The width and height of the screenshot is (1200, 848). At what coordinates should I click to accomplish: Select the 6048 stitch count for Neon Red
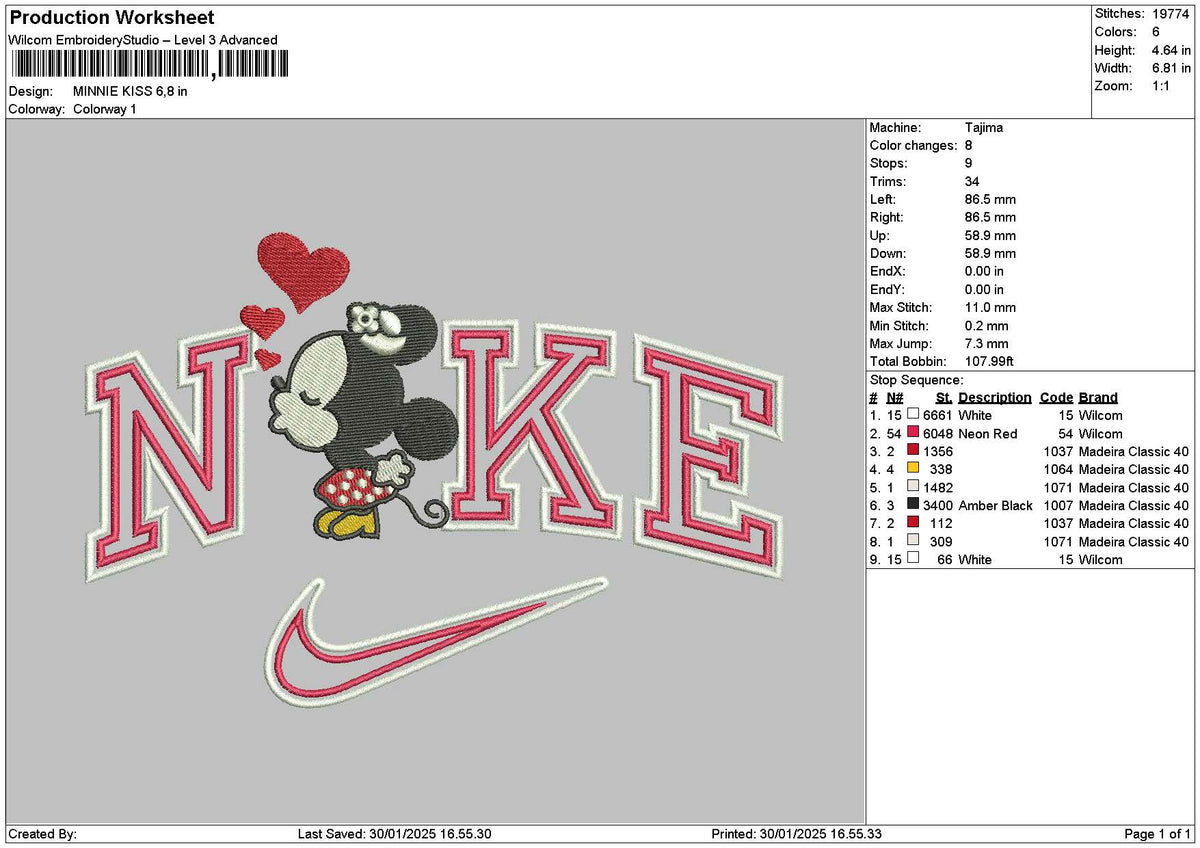pyautogui.click(x=938, y=433)
